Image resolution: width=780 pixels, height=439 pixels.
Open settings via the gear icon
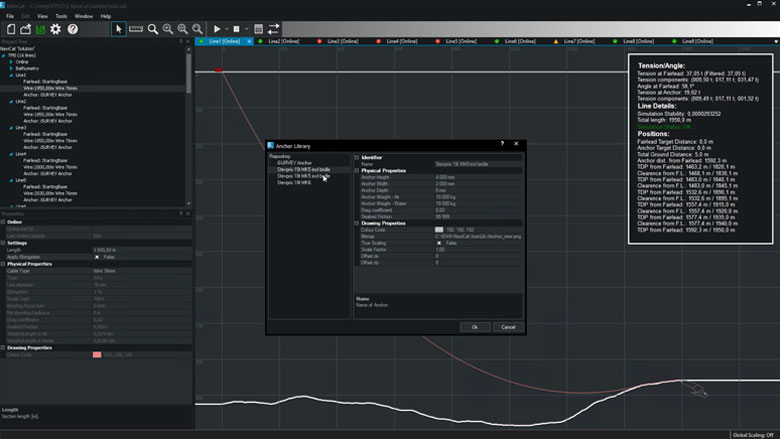[56, 29]
